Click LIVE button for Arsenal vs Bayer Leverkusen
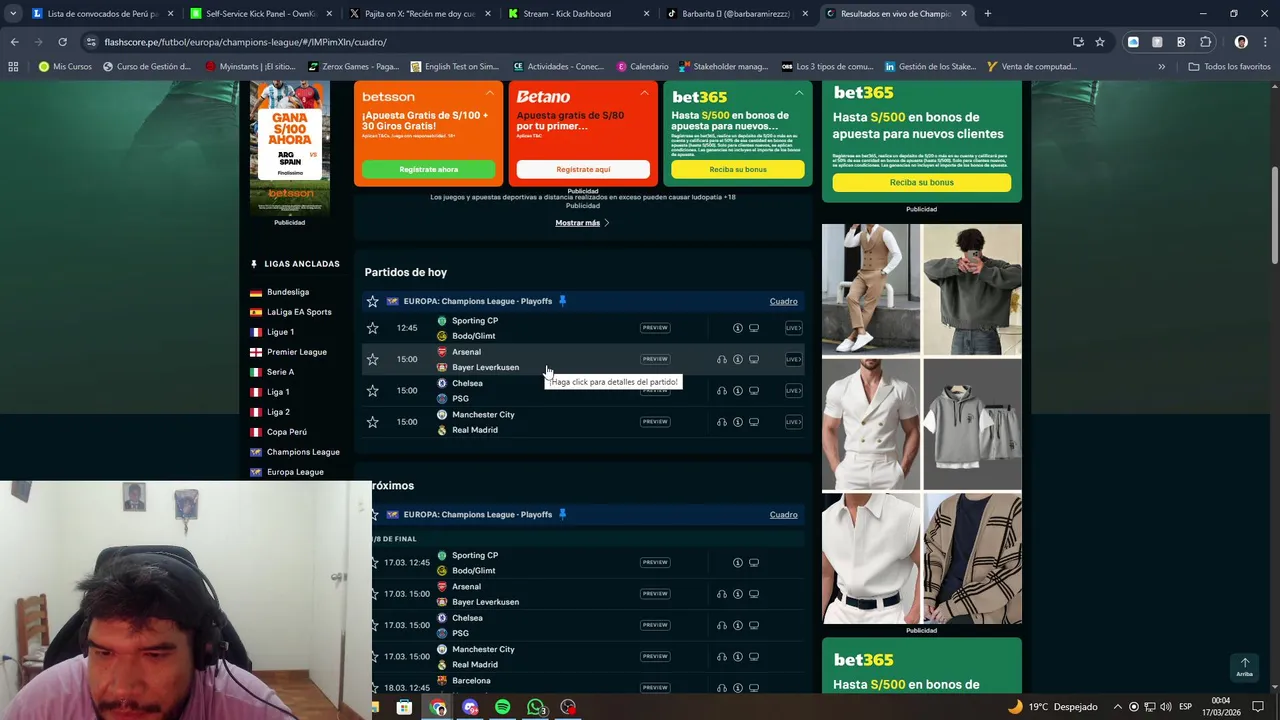Image resolution: width=1280 pixels, height=720 pixels. coord(793,359)
